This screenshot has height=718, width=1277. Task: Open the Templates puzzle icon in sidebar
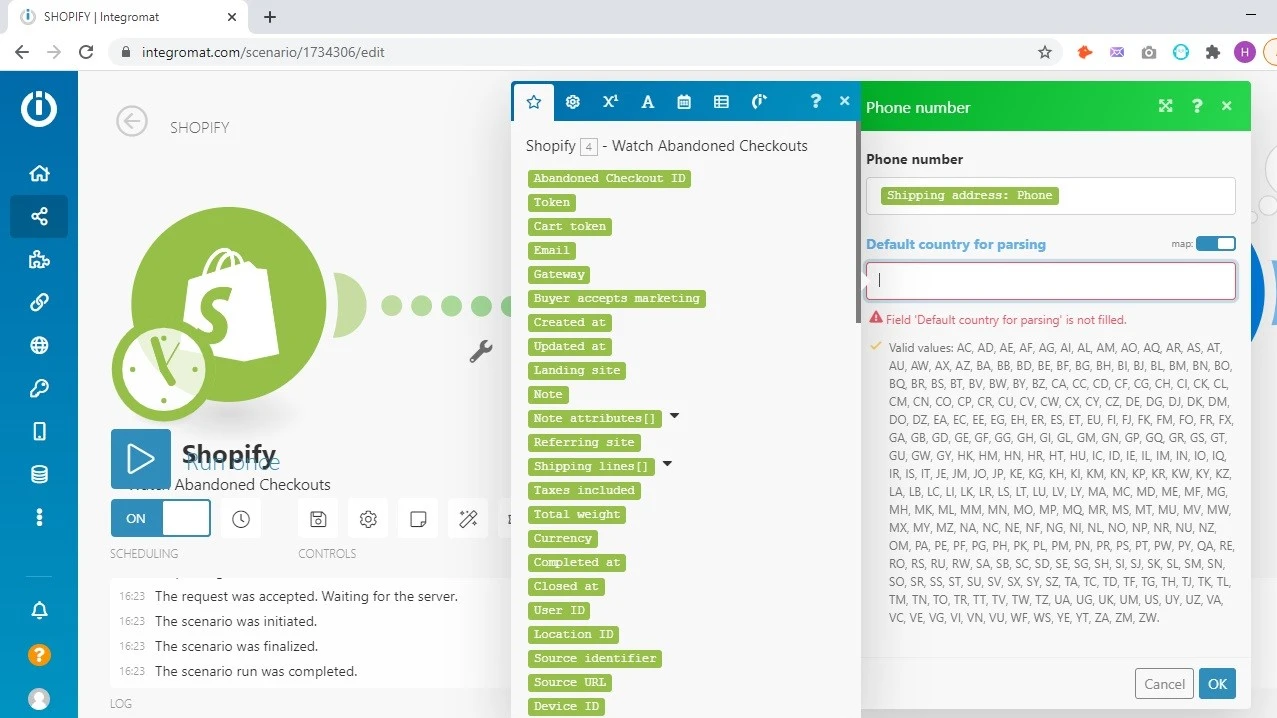(x=39, y=260)
